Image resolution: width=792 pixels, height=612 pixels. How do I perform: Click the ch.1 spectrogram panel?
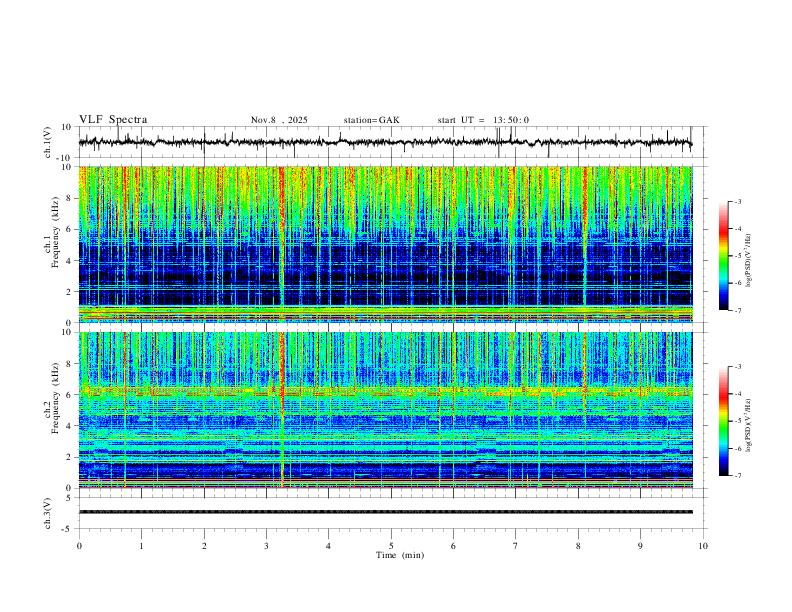point(386,244)
